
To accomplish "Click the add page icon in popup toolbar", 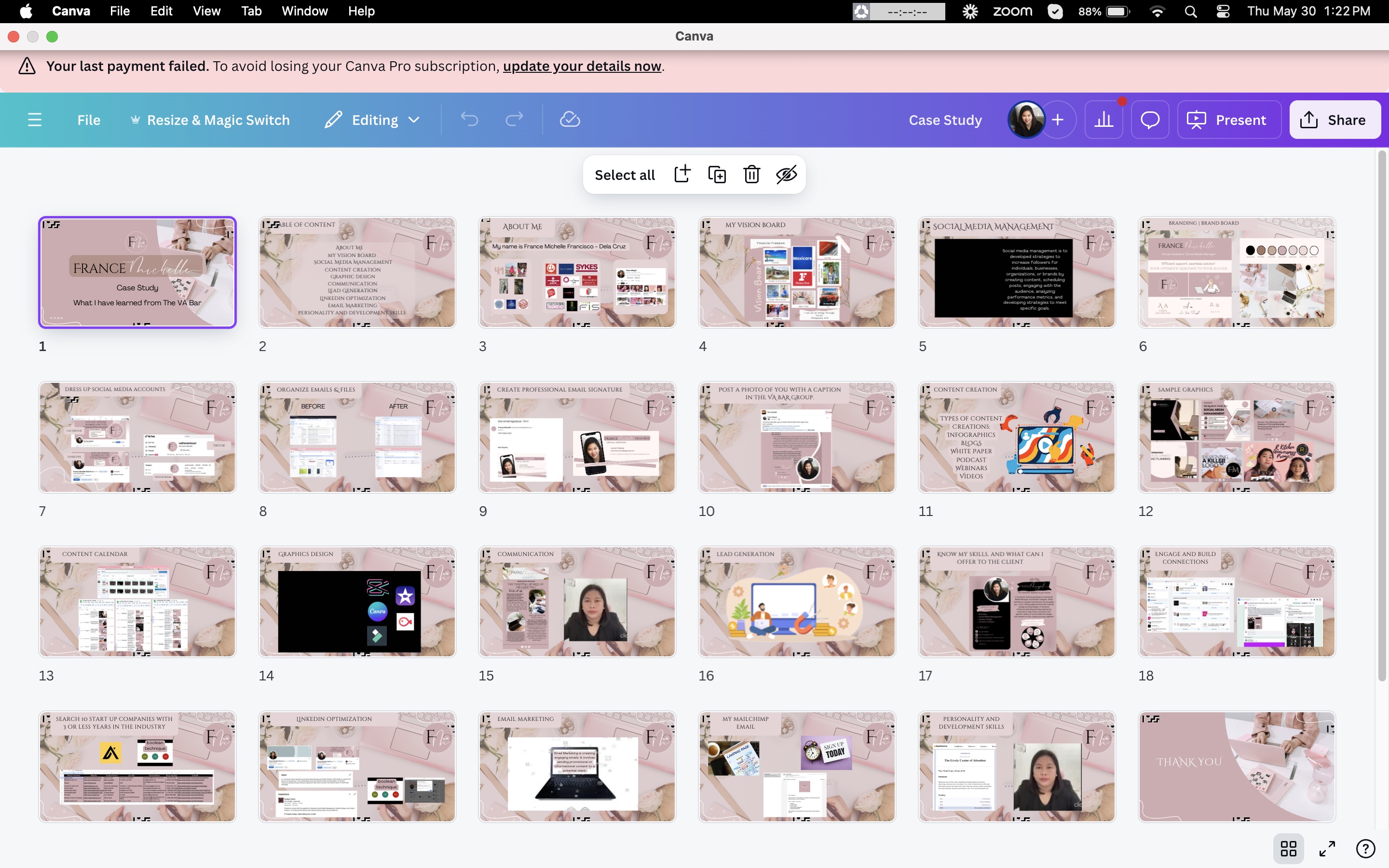I will point(682,174).
